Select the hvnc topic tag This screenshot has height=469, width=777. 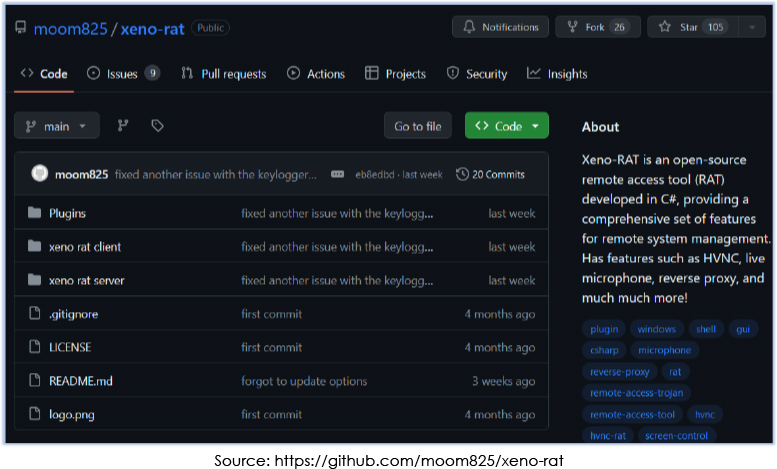[x=705, y=414]
